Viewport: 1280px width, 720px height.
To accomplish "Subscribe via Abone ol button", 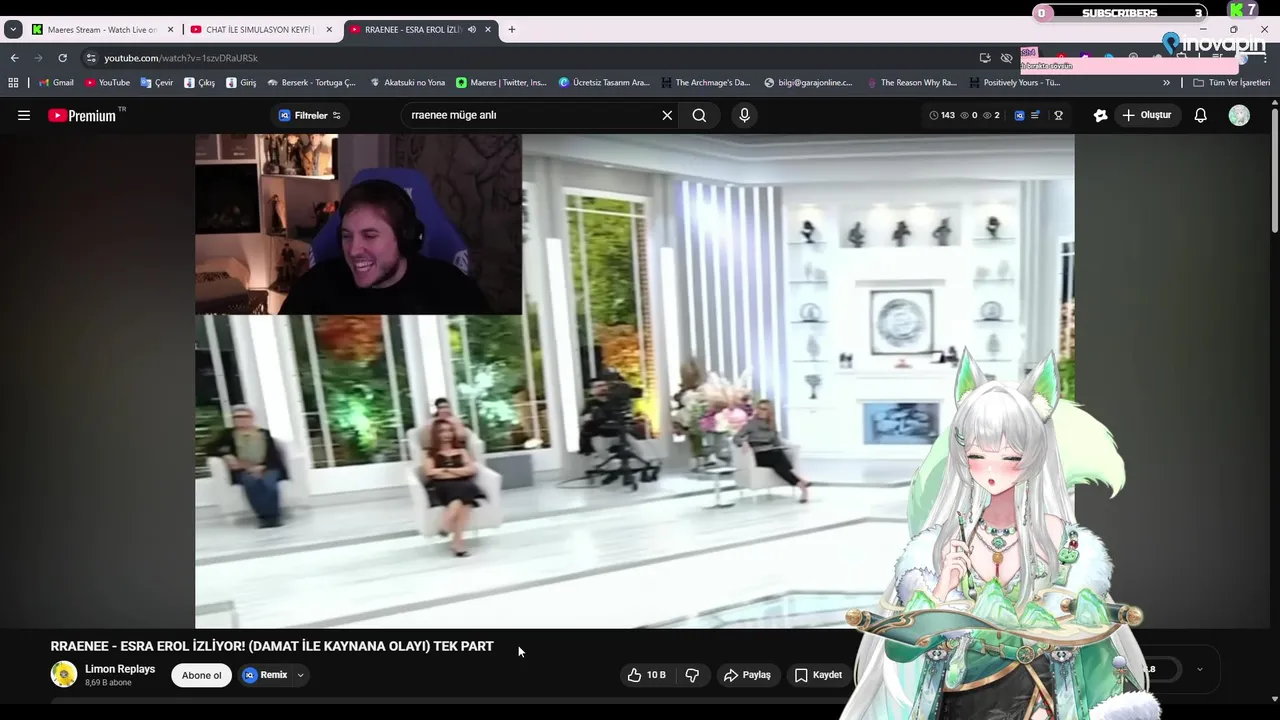I will click(x=201, y=675).
